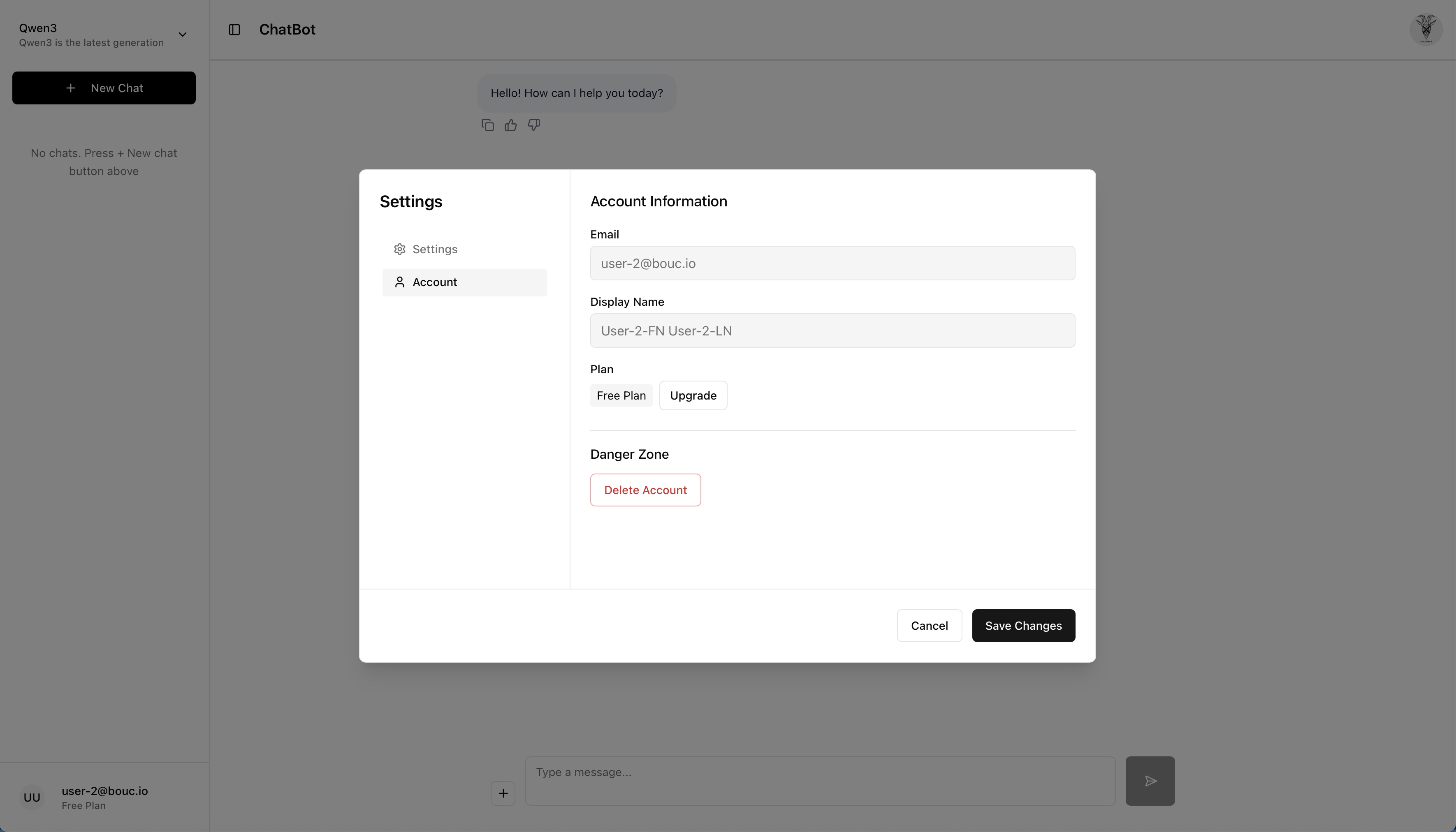Select the Free Plan option
The height and width of the screenshot is (832, 1456).
click(621, 395)
